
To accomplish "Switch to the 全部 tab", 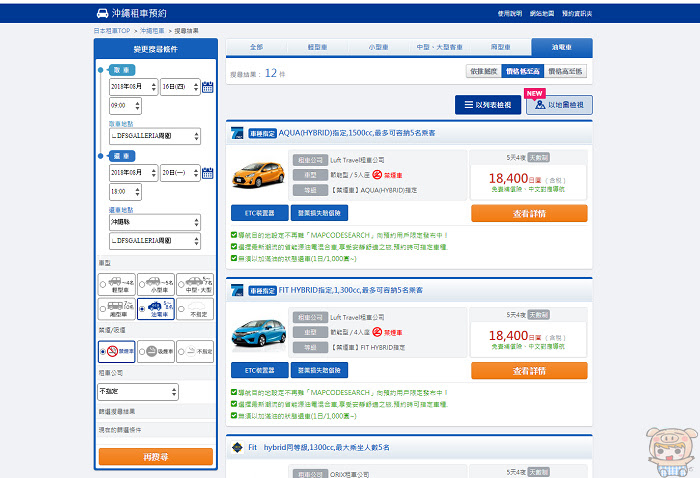I will (x=257, y=47).
